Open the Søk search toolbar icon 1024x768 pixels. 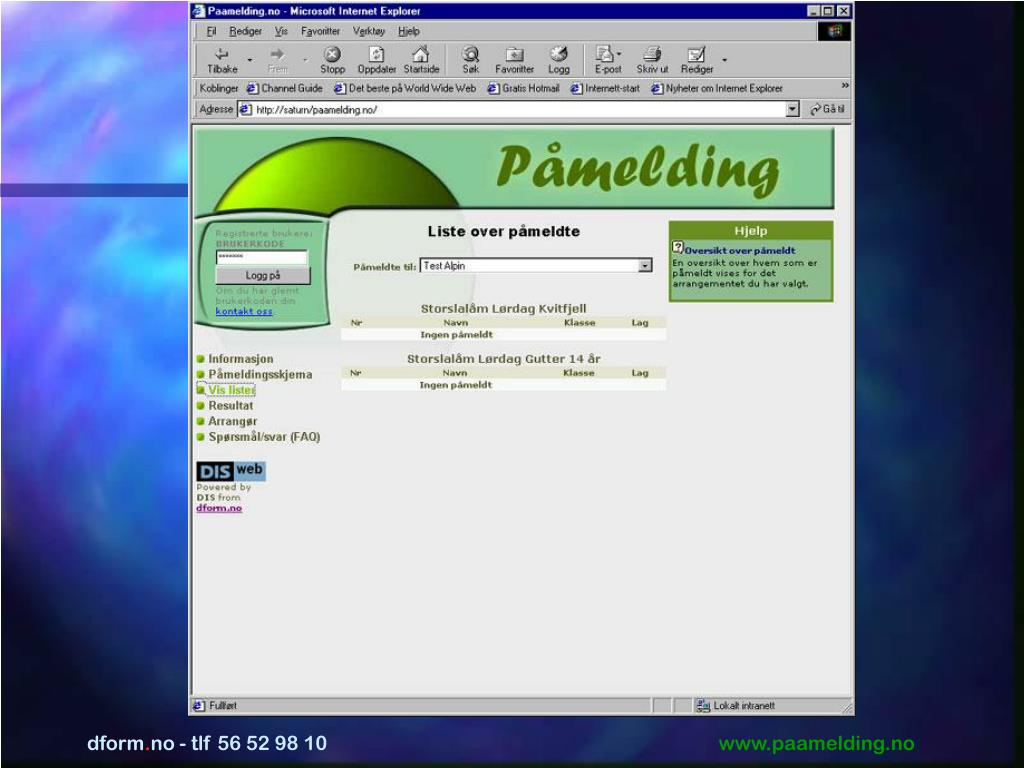tap(470, 54)
